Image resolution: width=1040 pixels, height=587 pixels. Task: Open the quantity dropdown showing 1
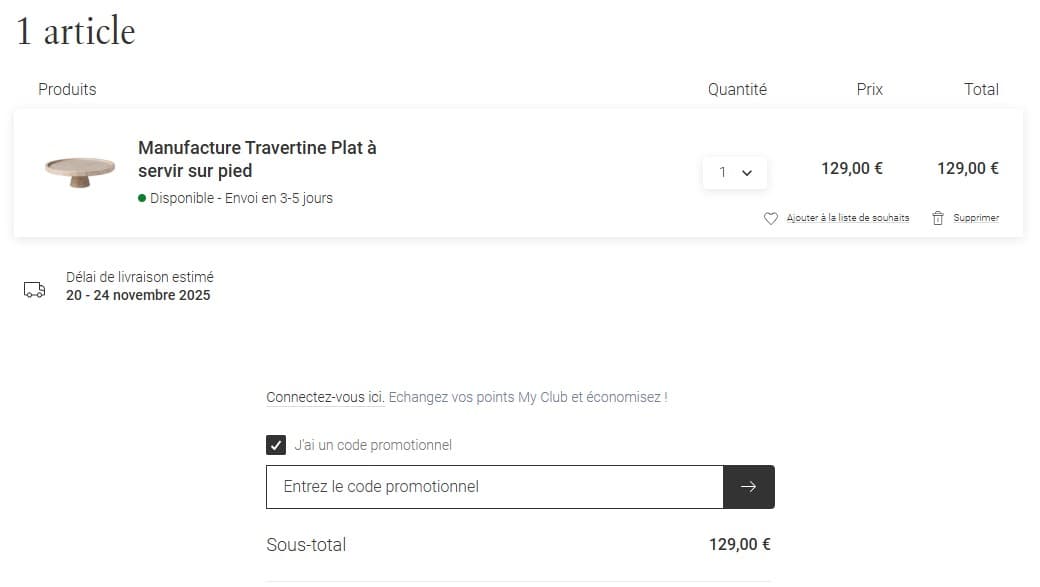point(734,172)
